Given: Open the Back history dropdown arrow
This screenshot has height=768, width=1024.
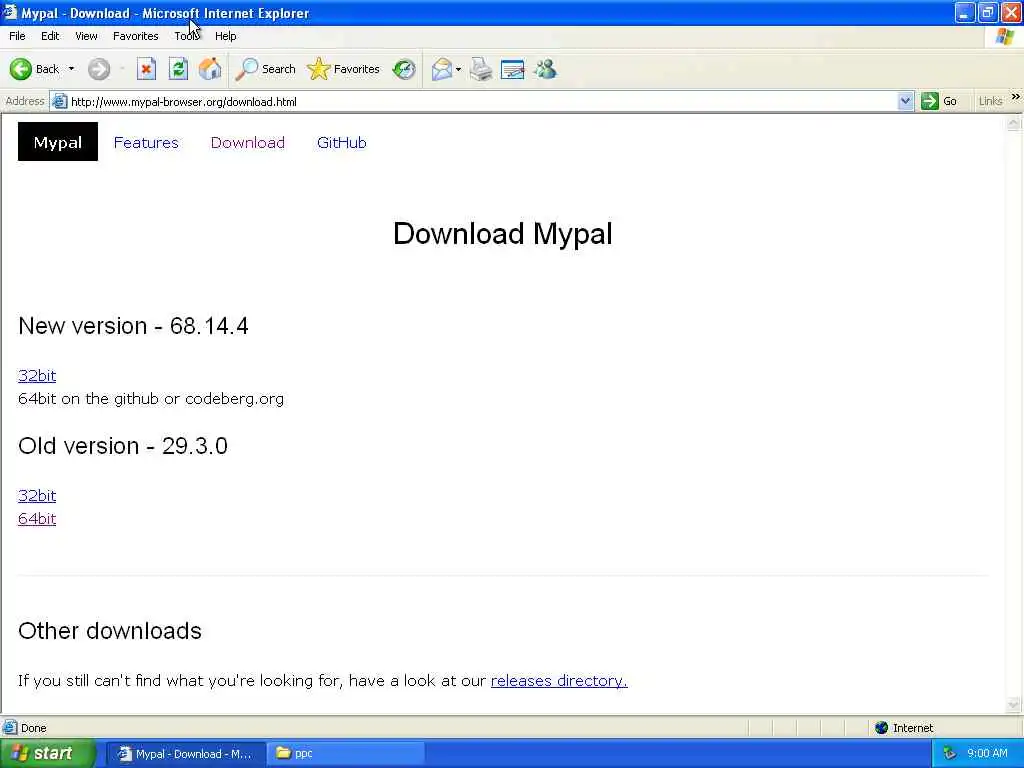Looking at the screenshot, I should [71, 69].
